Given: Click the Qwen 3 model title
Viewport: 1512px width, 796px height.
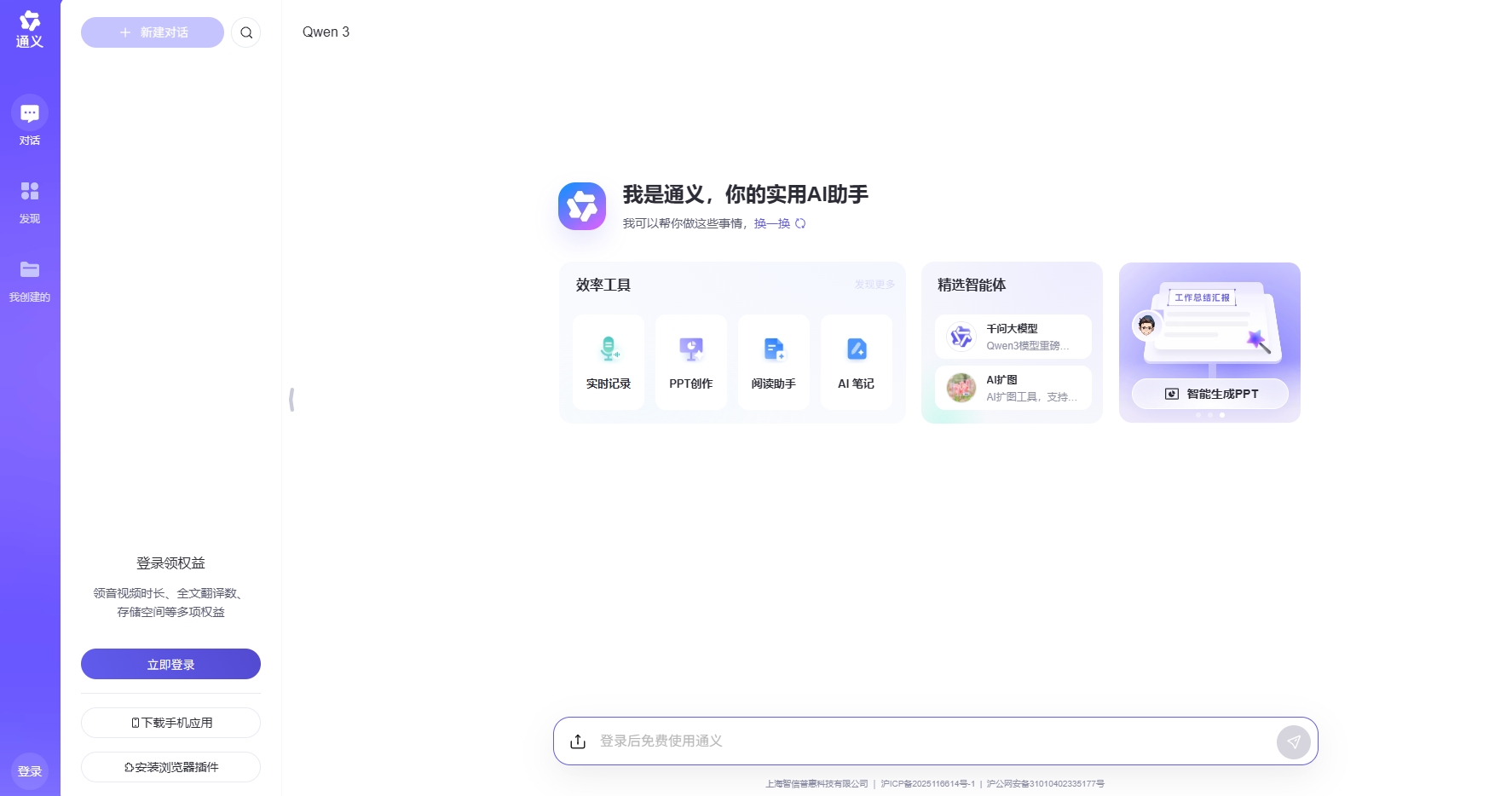Looking at the screenshot, I should point(326,32).
